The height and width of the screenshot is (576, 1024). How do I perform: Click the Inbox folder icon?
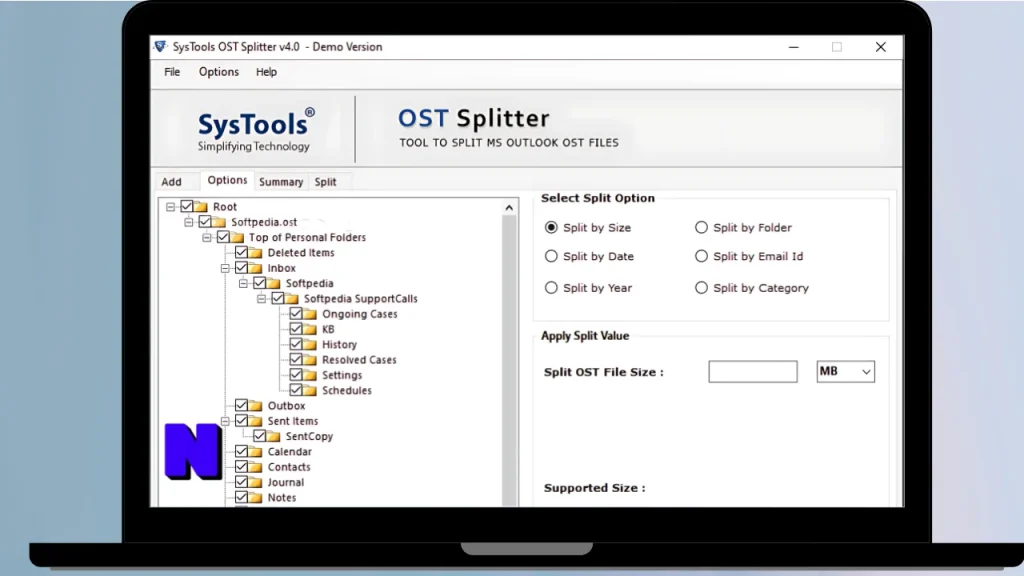(255, 268)
